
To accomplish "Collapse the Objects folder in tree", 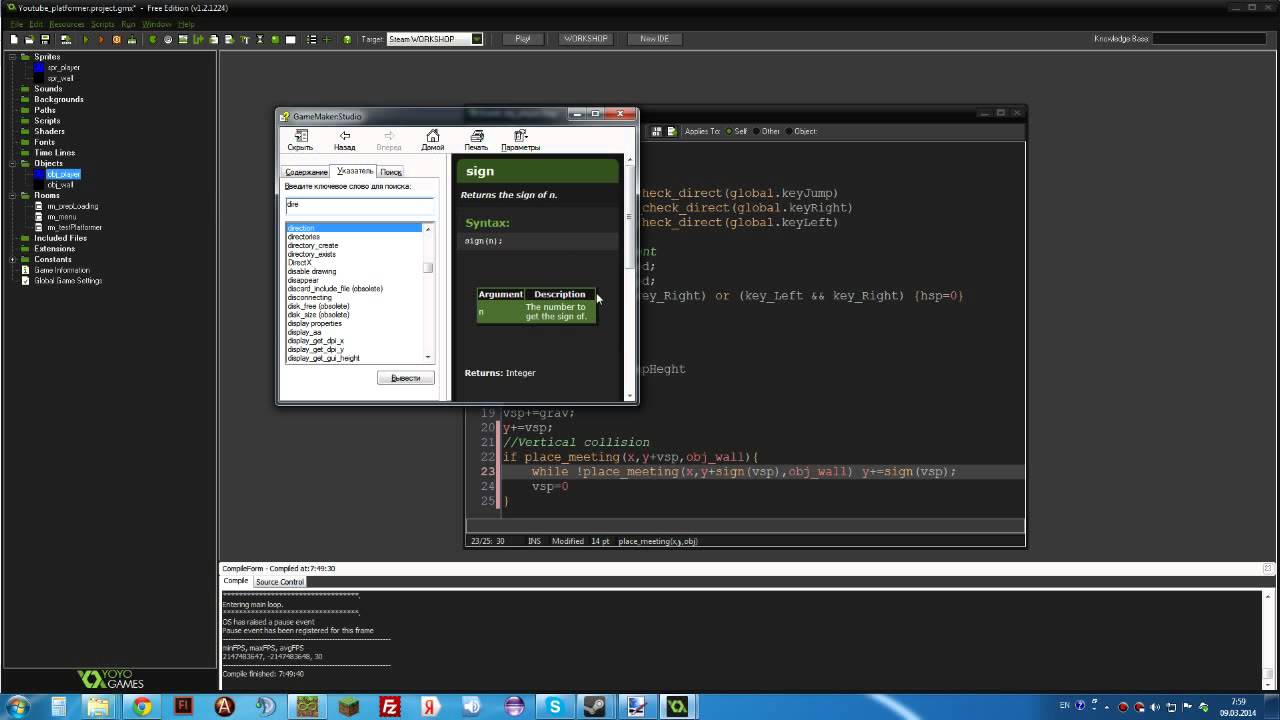I will 13,163.
